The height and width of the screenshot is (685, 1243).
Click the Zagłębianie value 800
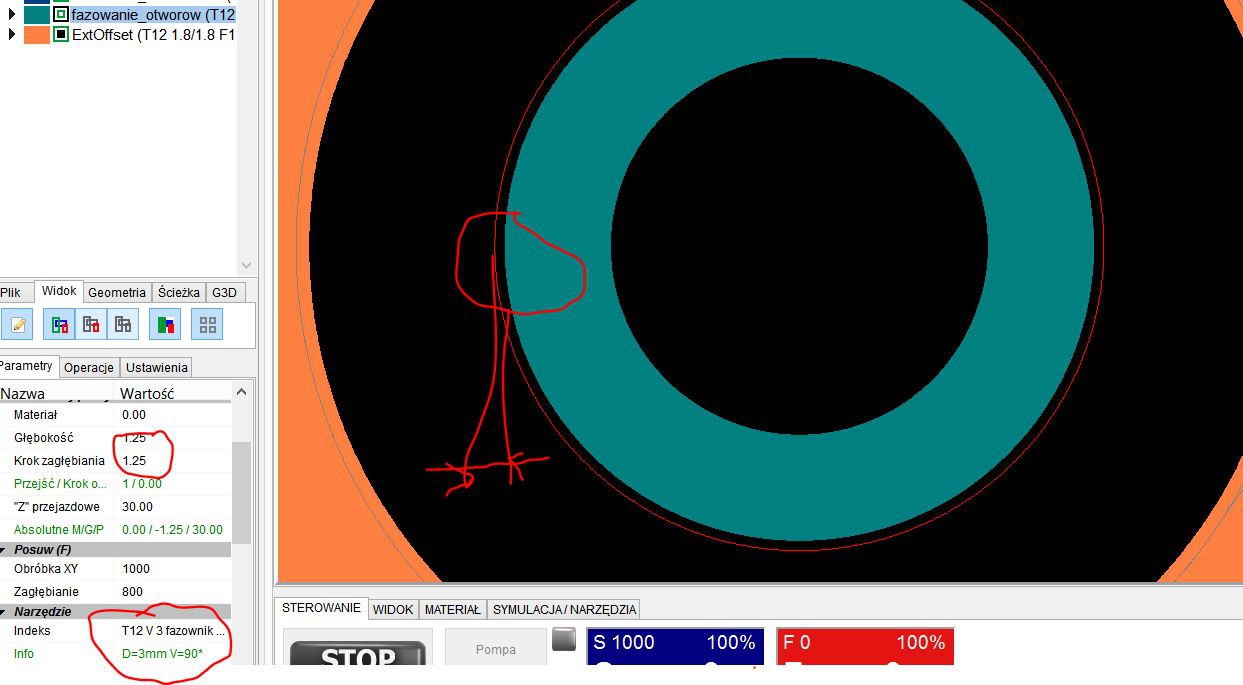(132, 592)
